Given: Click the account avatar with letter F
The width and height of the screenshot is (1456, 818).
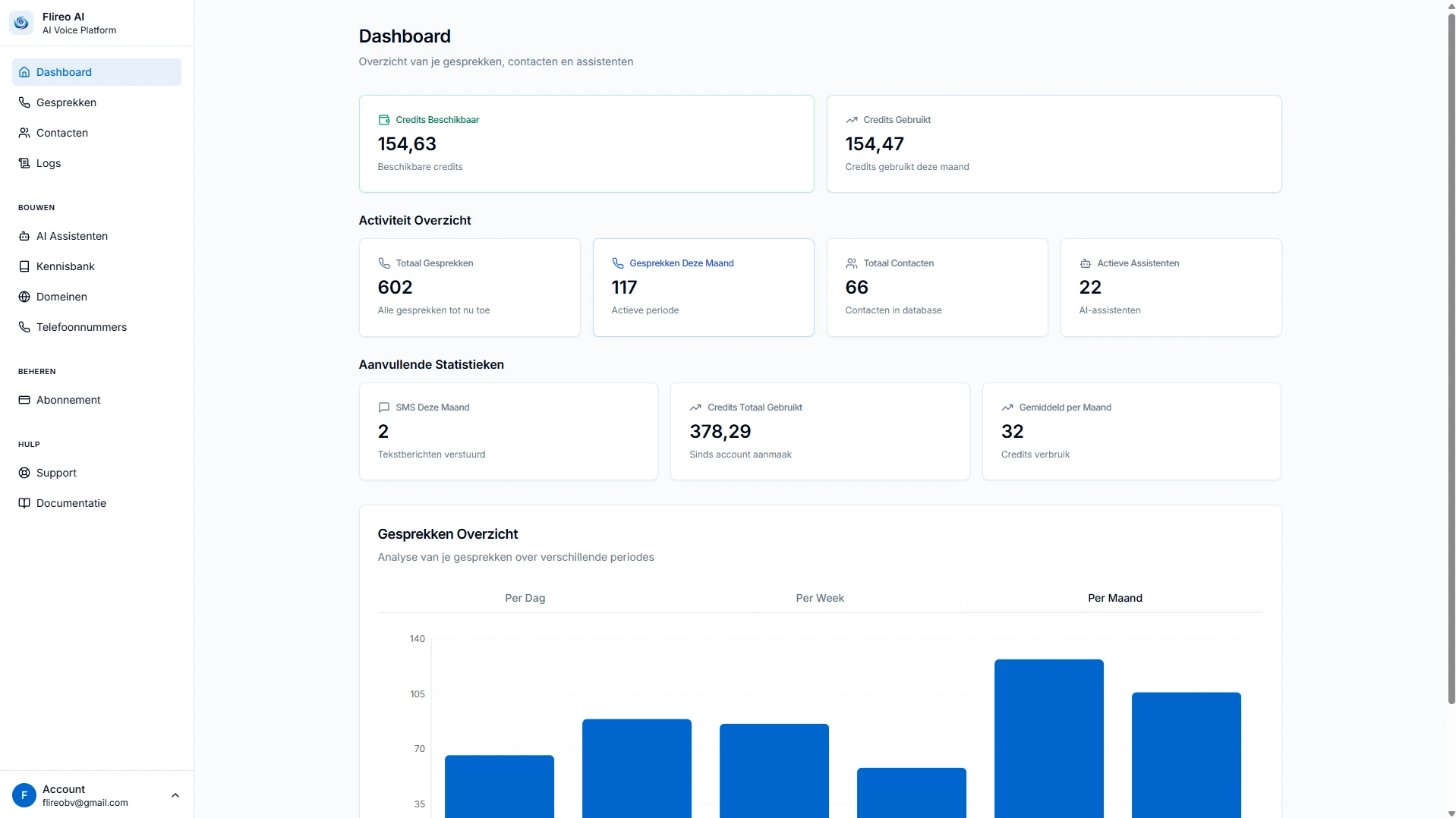Looking at the screenshot, I should (24, 795).
